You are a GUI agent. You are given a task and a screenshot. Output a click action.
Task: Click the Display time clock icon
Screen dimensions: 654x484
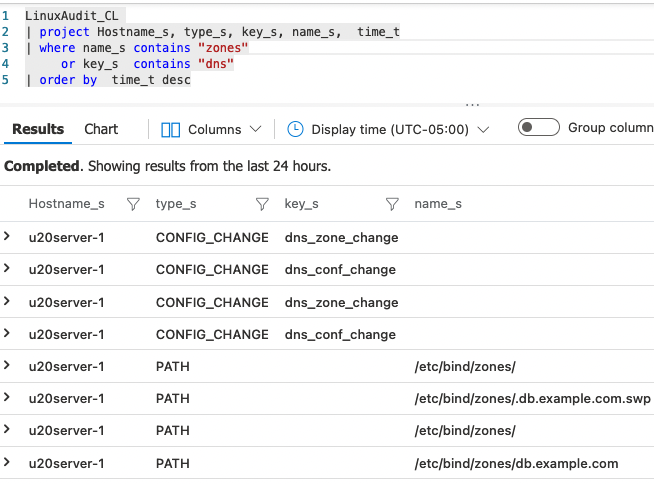coord(295,129)
